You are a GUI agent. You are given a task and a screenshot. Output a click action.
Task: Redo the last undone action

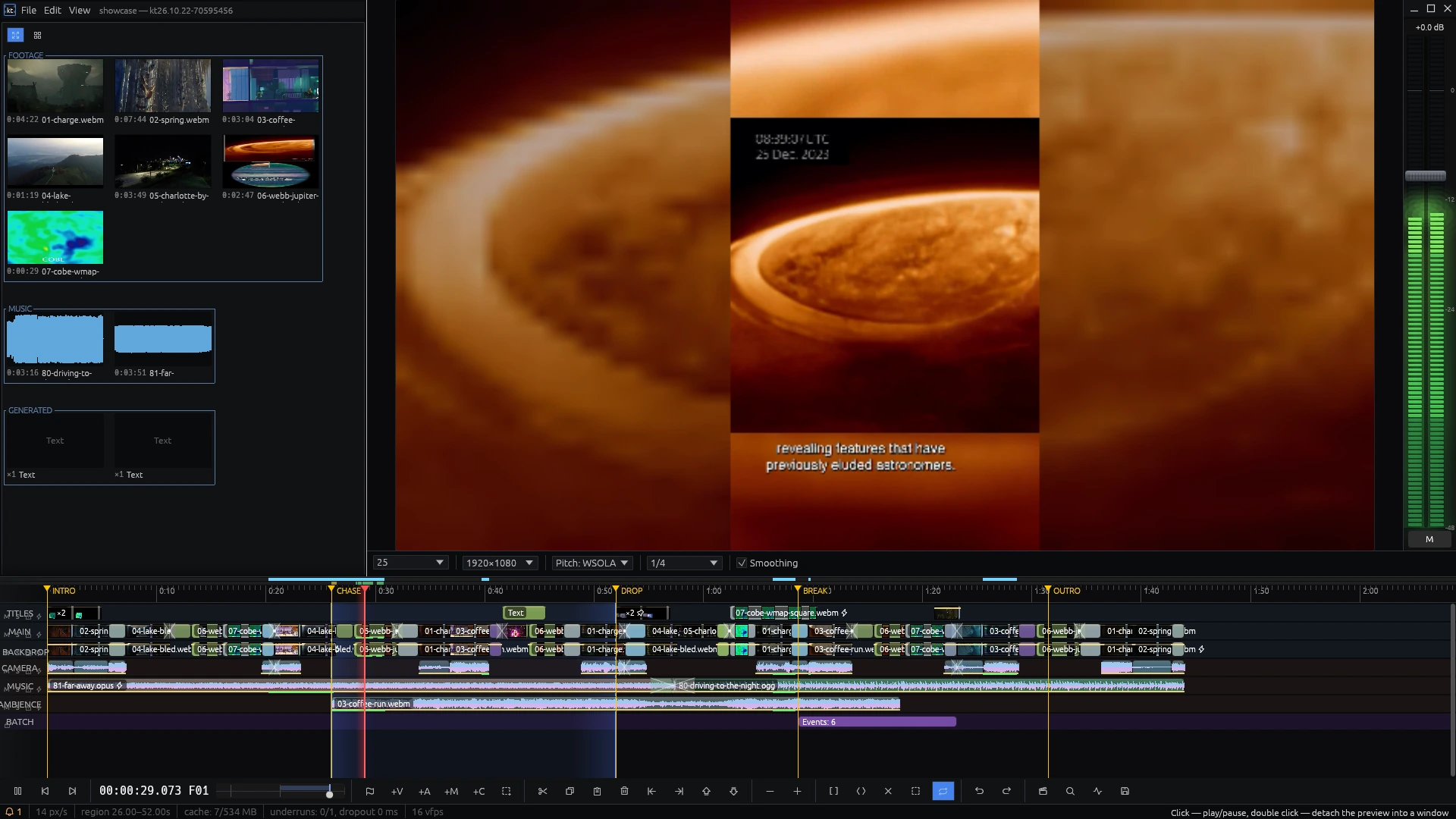pyautogui.click(x=1006, y=791)
